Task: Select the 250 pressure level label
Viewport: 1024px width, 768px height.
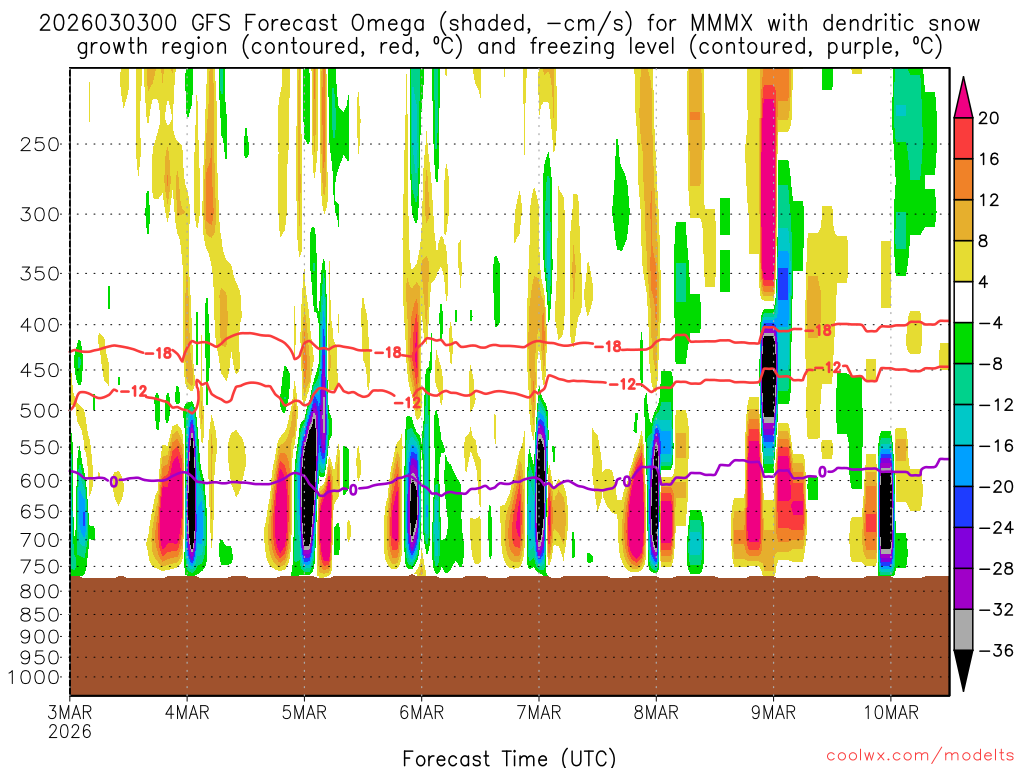Action: [40, 144]
